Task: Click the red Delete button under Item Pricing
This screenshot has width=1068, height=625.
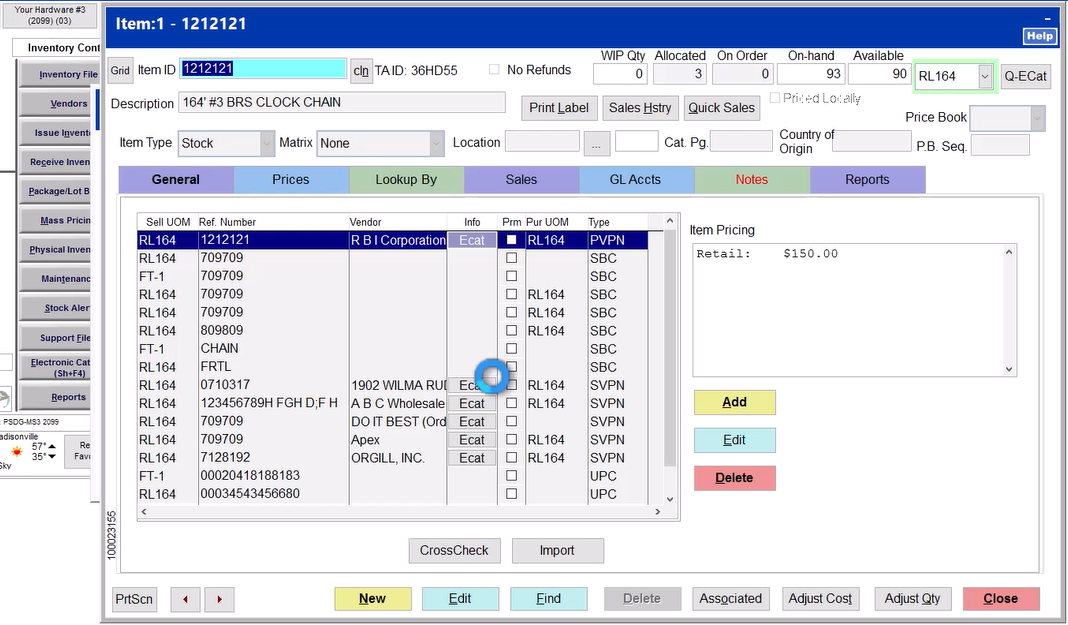Action: [x=734, y=478]
